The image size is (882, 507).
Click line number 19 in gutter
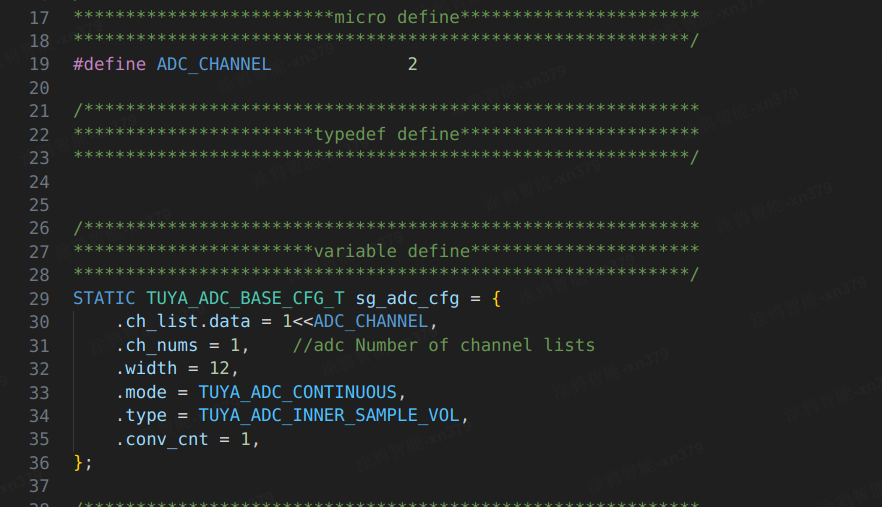(x=39, y=64)
